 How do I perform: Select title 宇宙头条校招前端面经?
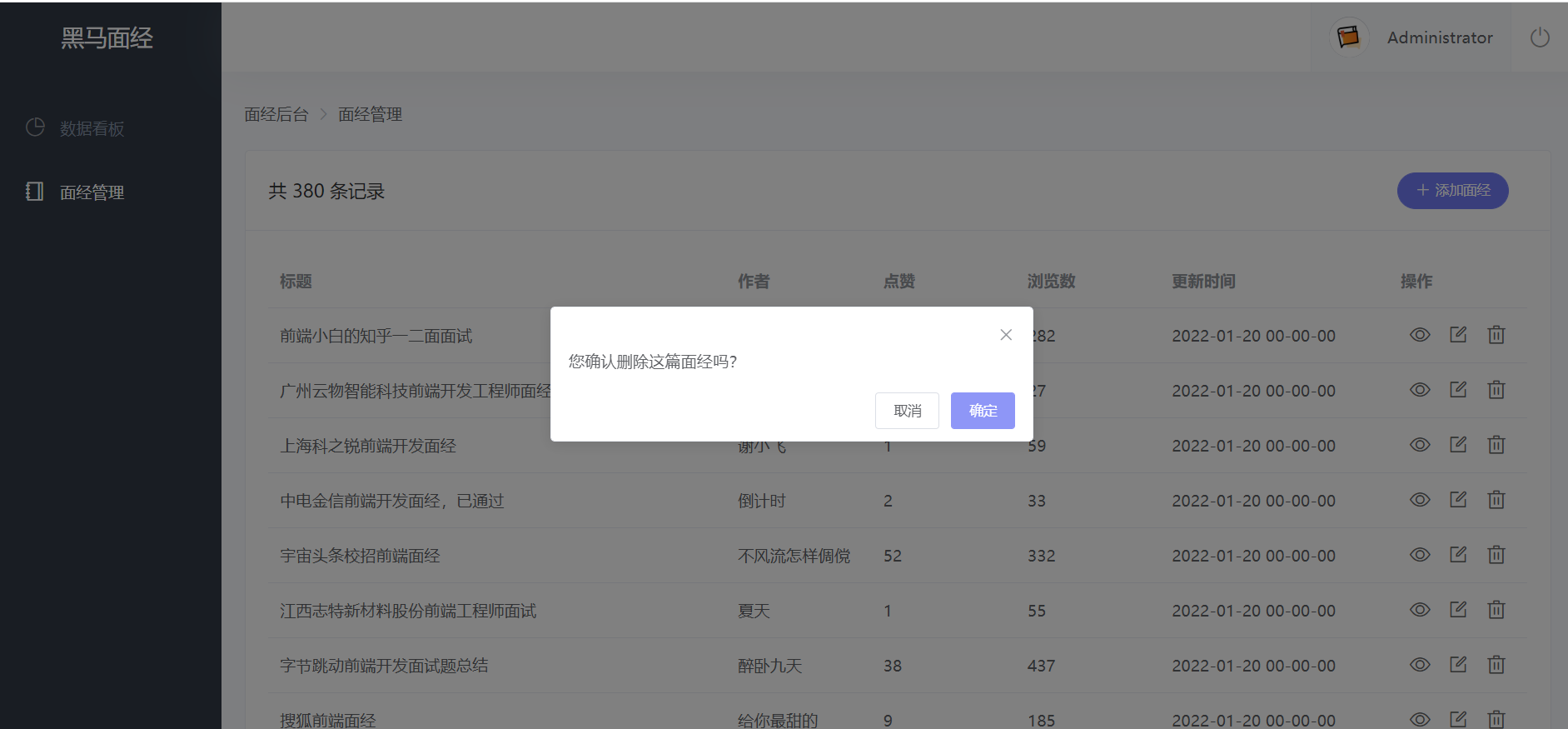360,556
